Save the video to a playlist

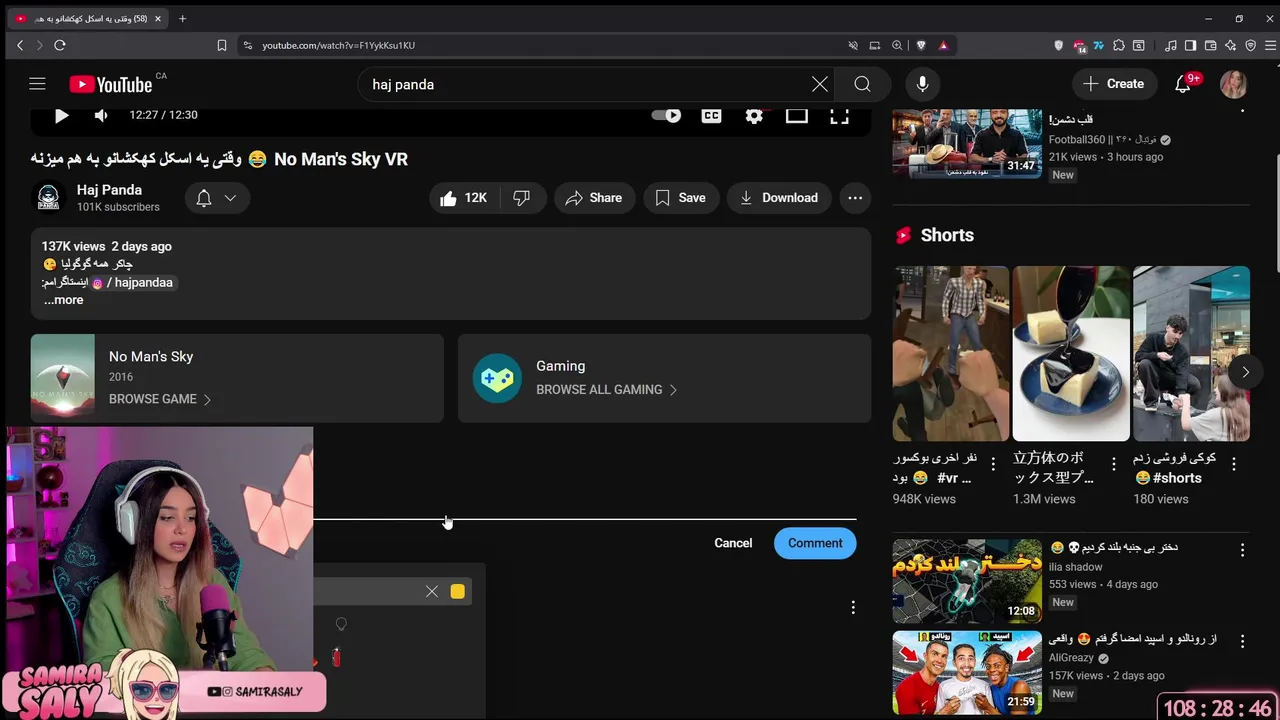pos(681,198)
